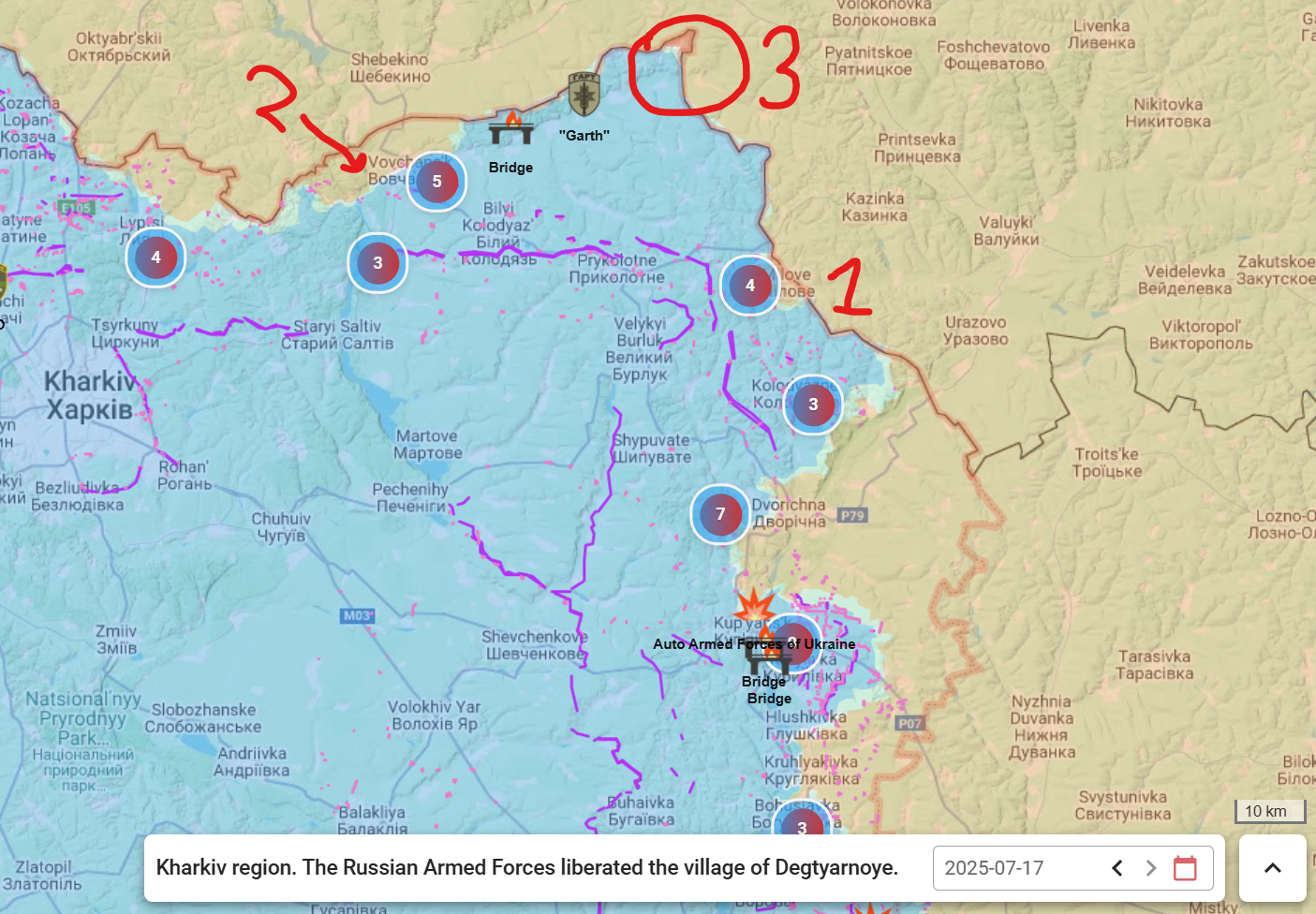Viewport: 1316px width, 914px height.
Task: Click the Kazinka label
Action: pos(874,207)
